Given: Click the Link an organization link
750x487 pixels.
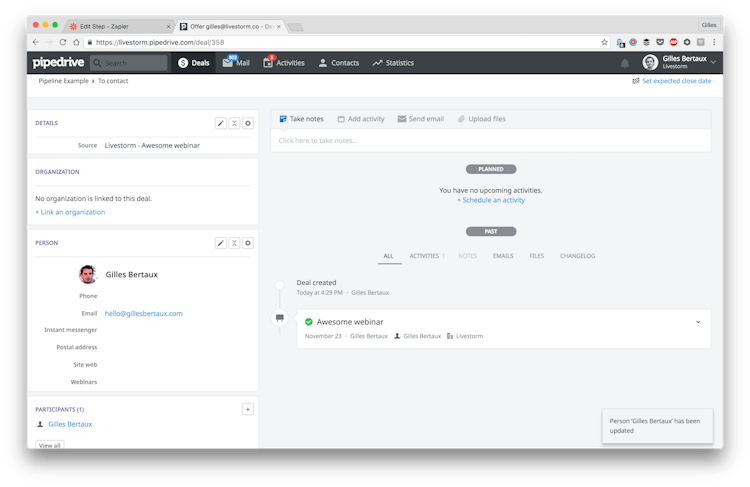Looking at the screenshot, I should [70, 212].
